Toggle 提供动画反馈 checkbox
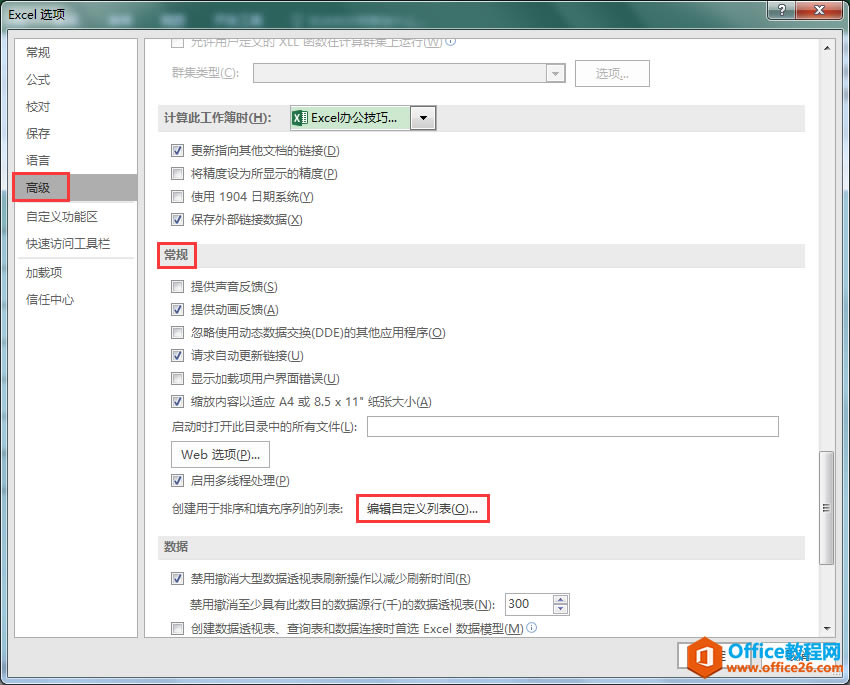The image size is (850, 685). point(177,309)
